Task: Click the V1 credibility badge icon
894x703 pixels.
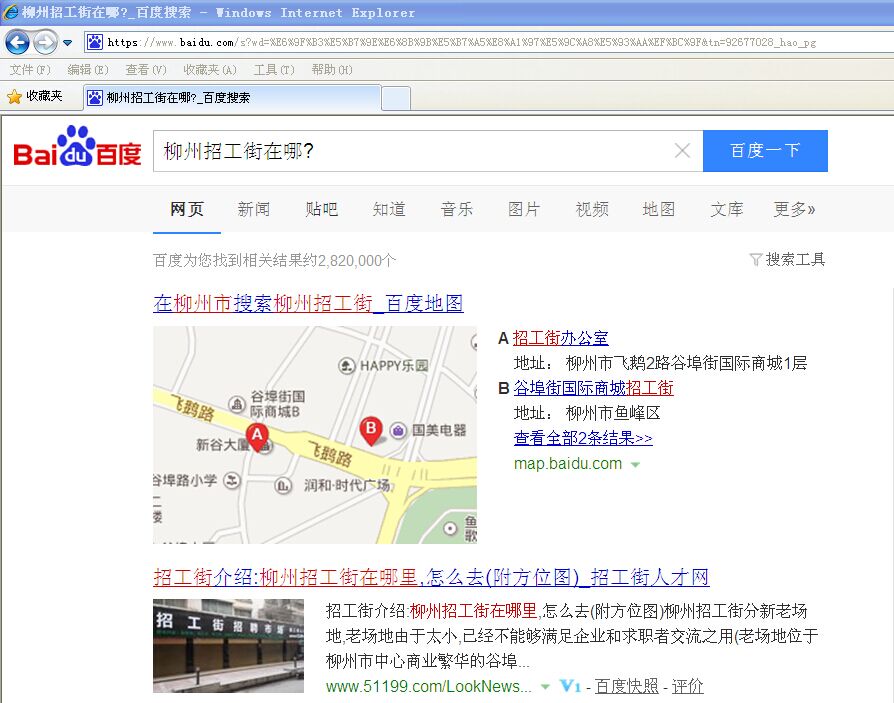Action: [x=570, y=686]
